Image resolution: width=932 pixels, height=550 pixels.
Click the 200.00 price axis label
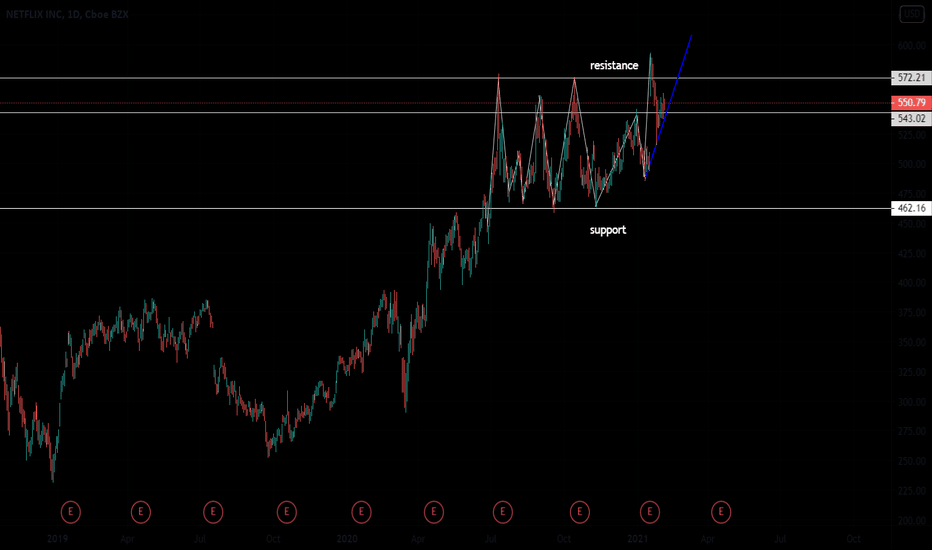[x=911, y=521]
